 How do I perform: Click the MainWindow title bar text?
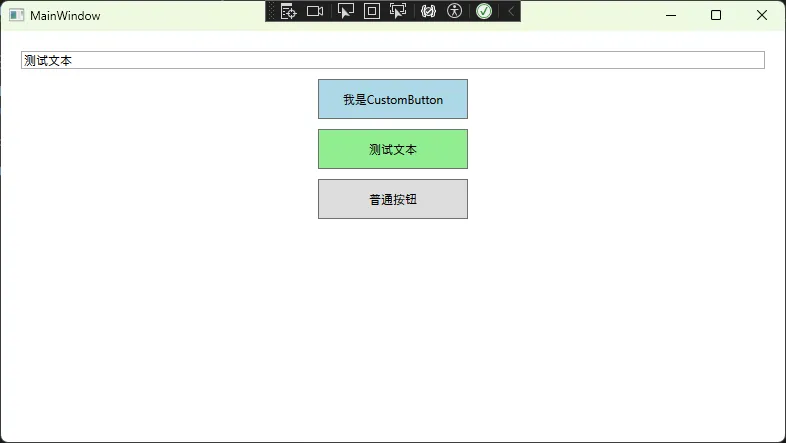tap(65, 16)
